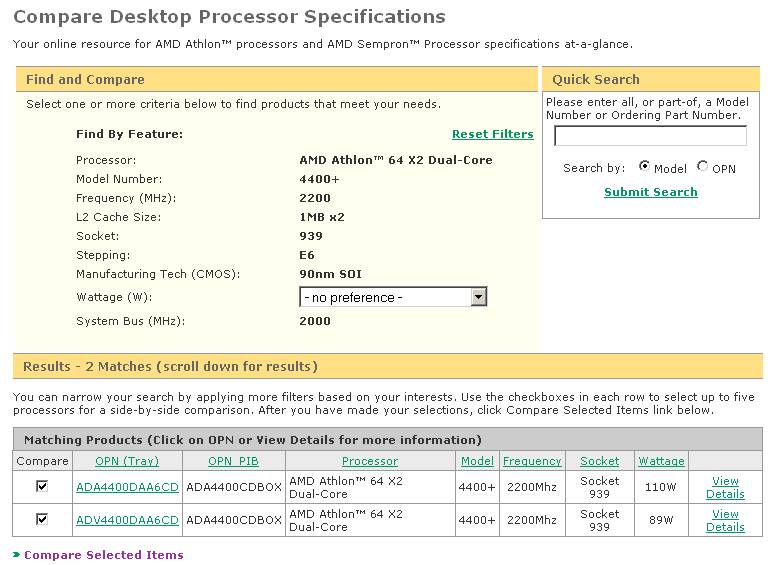
Task: Click the 89W wattage cell
Action: 661,520
